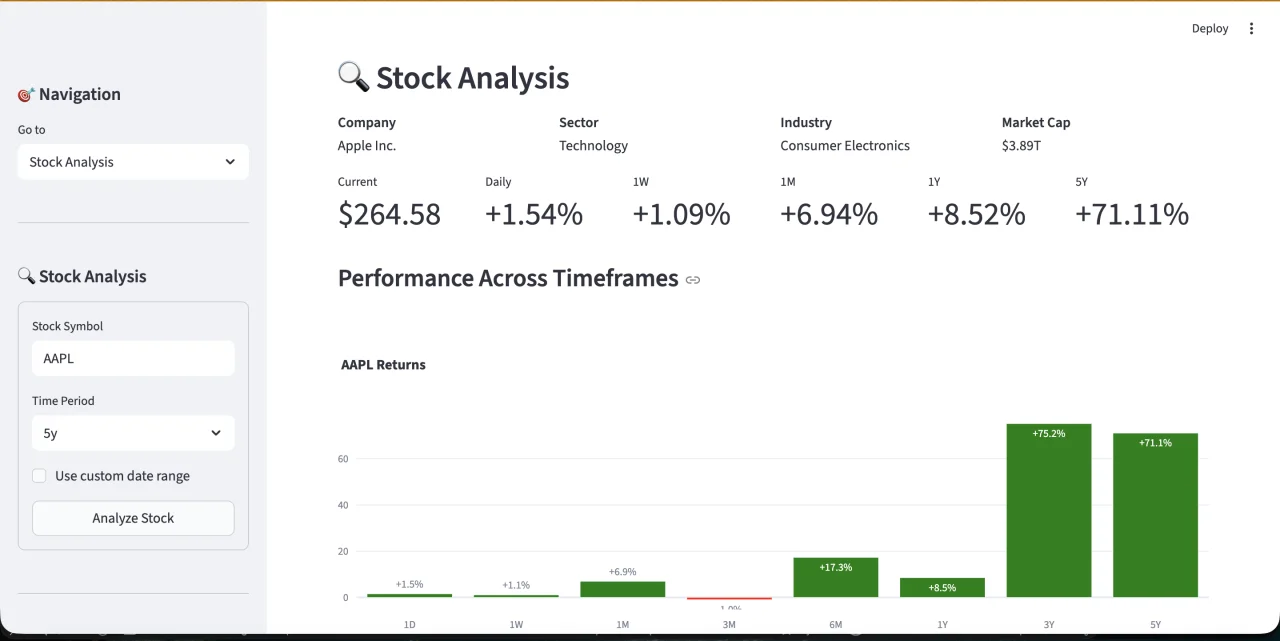Click the 1M bar in the returns chart
Viewport: 1280px width, 641px height.
tap(623, 589)
